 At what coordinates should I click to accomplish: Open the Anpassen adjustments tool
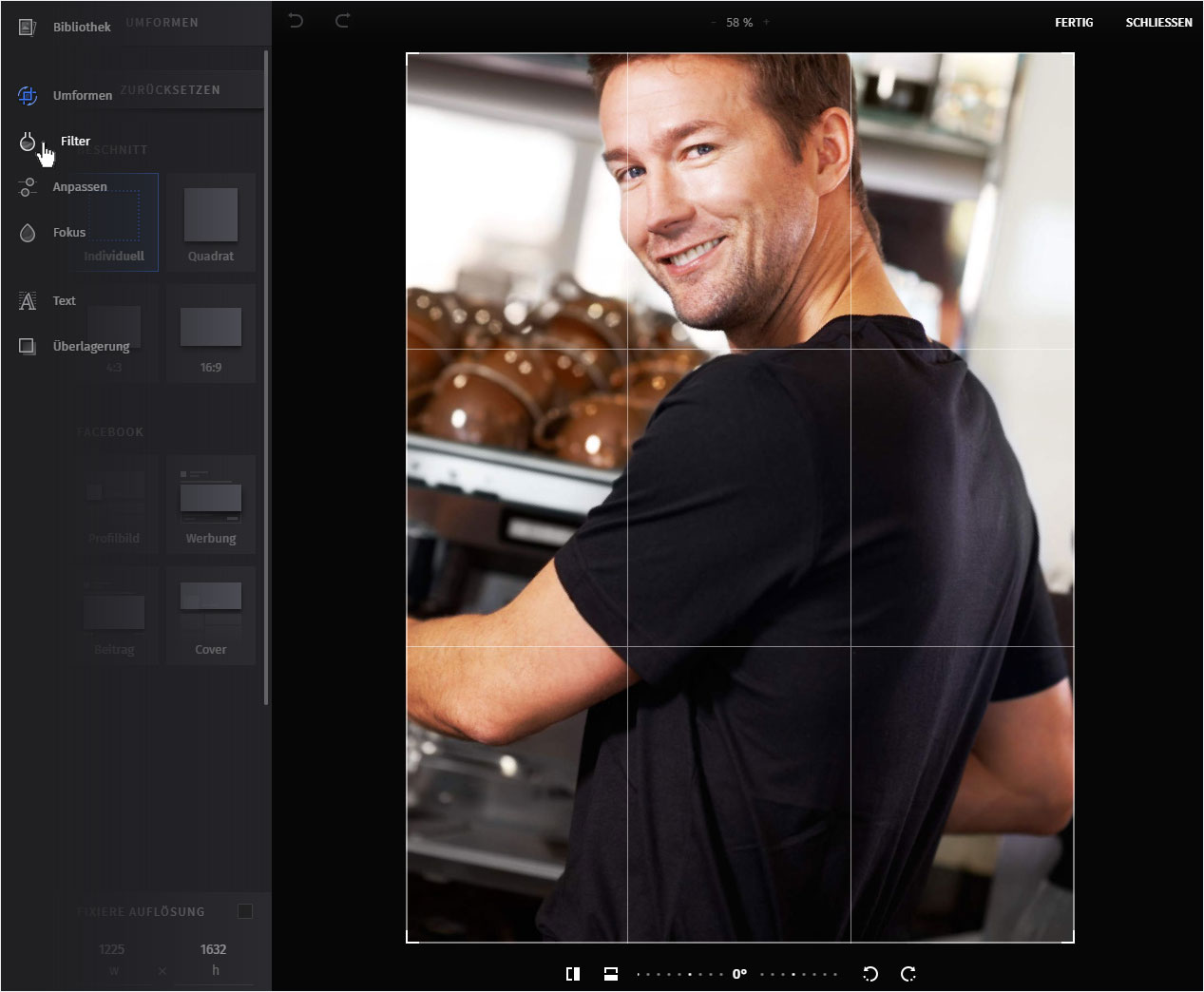[x=63, y=186]
